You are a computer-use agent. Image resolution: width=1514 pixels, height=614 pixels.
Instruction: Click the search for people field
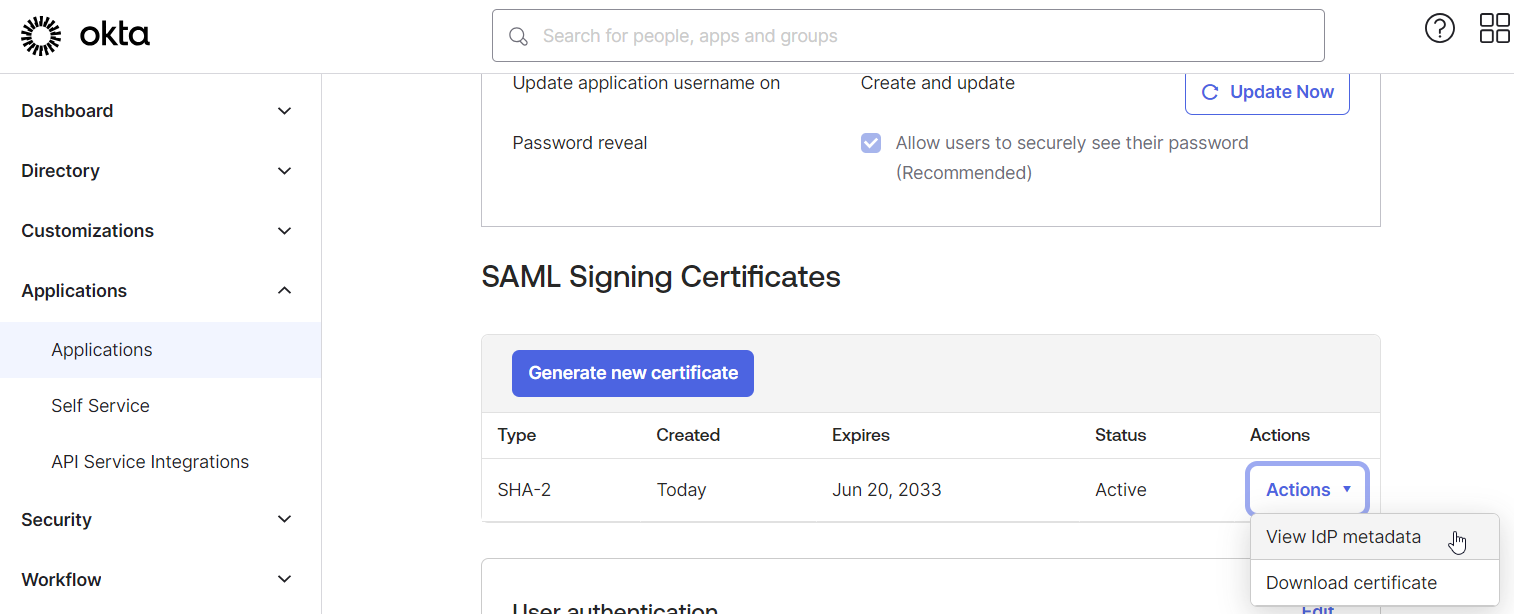(x=900, y=35)
